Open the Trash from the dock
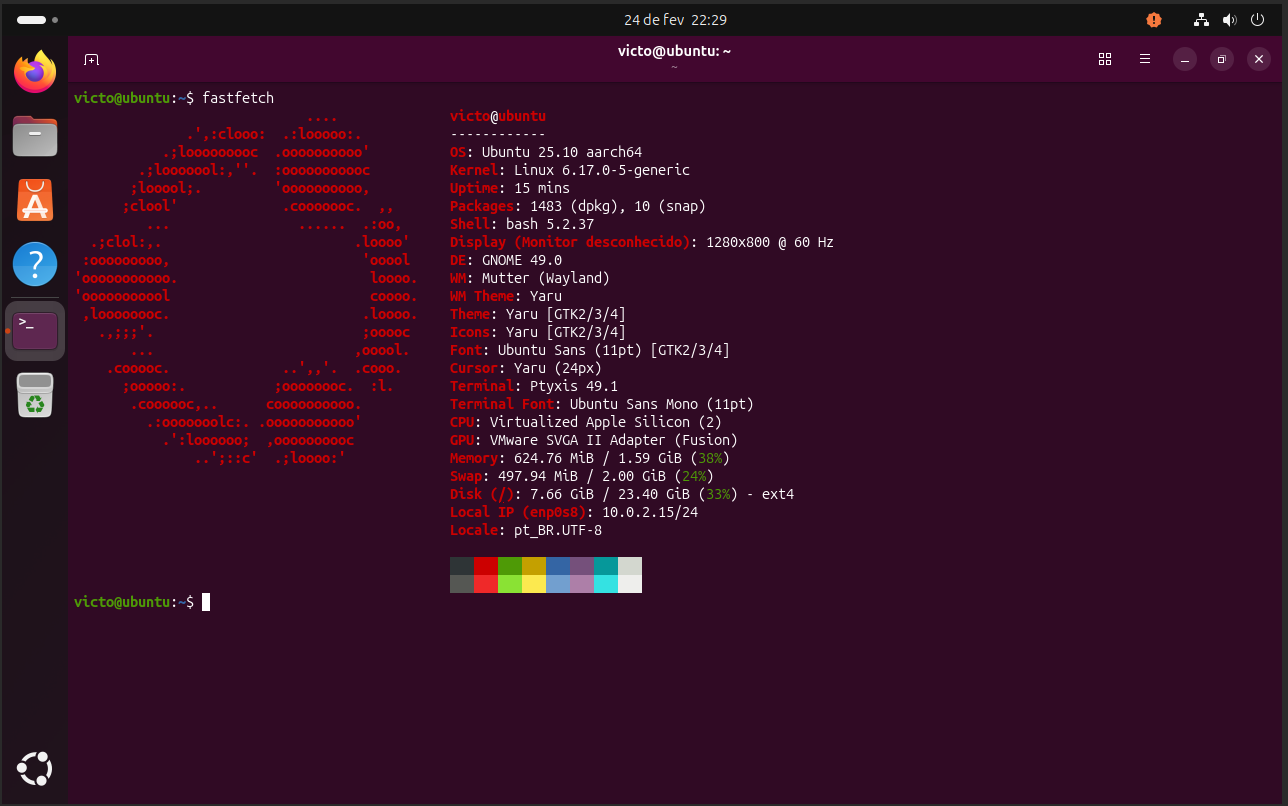 [x=35, y=395]
